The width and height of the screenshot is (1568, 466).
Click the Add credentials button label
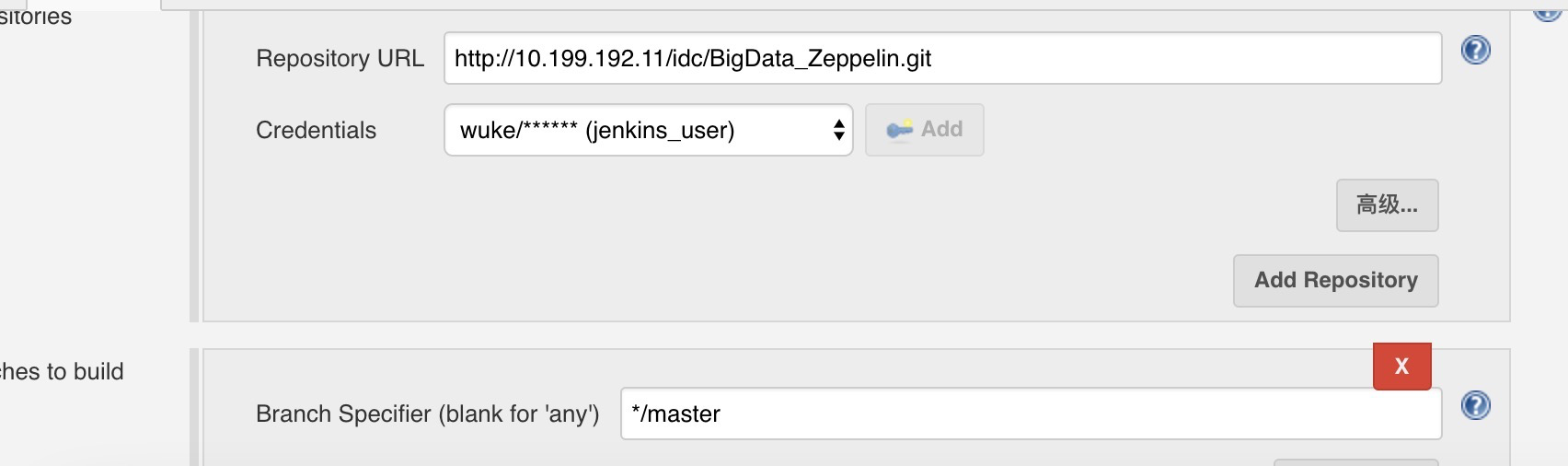coord(941,130)
